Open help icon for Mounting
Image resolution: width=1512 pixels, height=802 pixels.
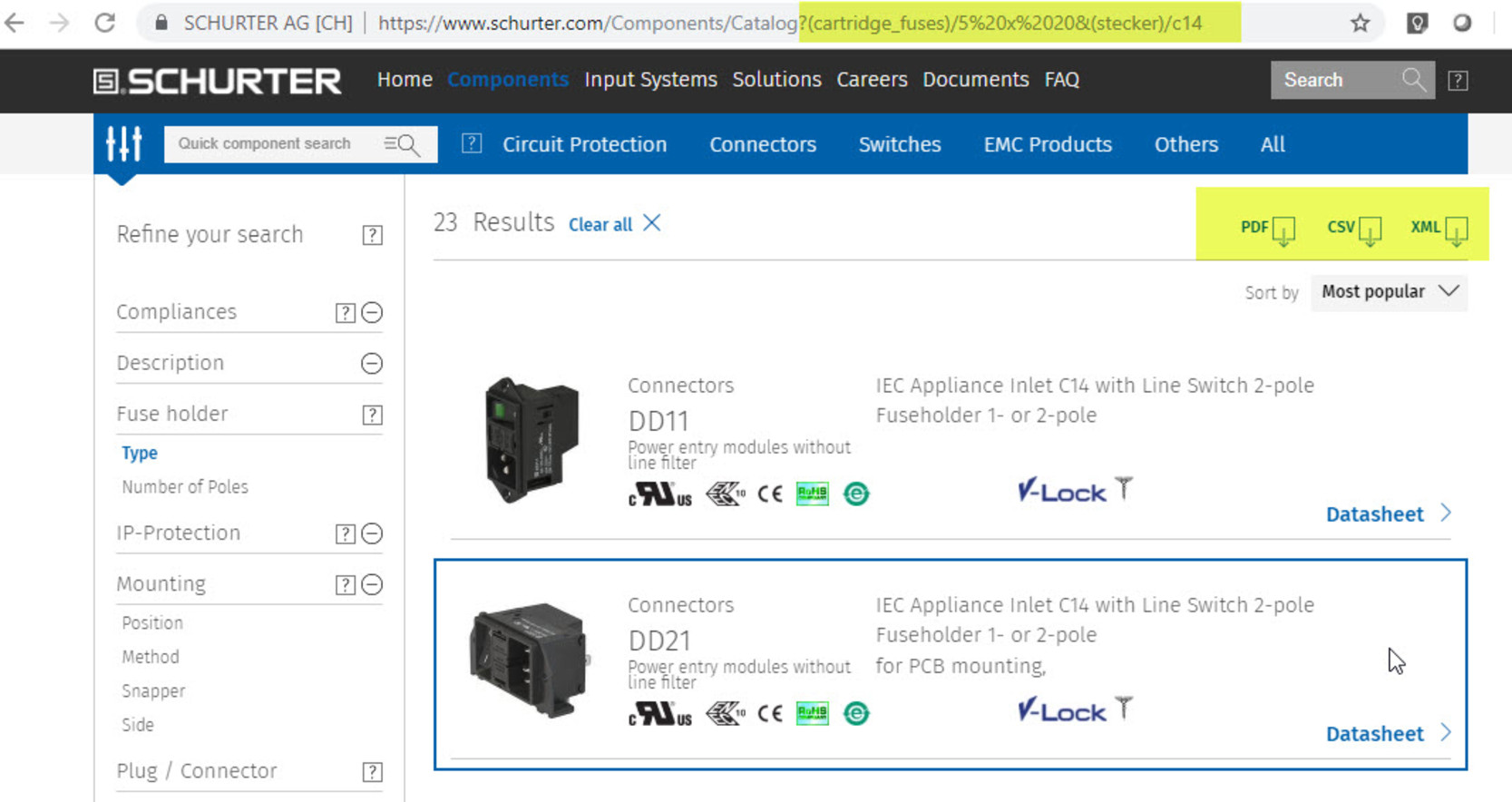[x=345, y=585]
